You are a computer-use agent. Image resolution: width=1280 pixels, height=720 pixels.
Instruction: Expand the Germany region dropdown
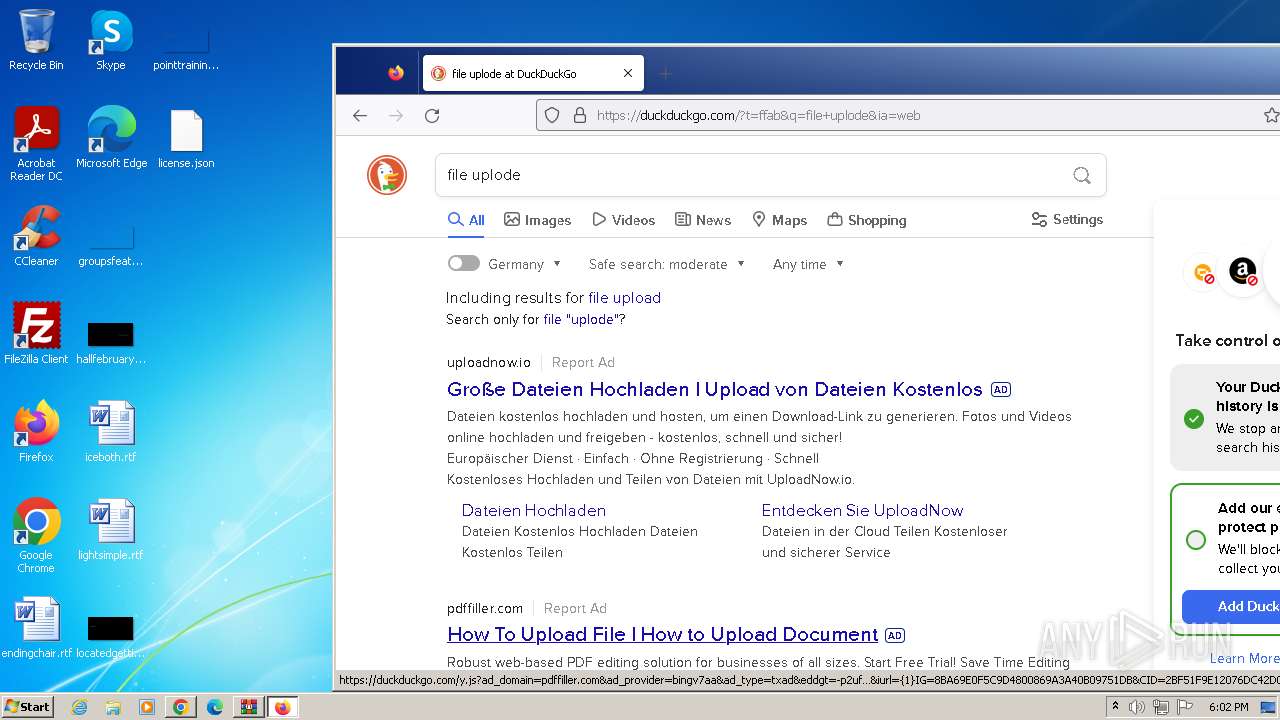tap(525, 264)
